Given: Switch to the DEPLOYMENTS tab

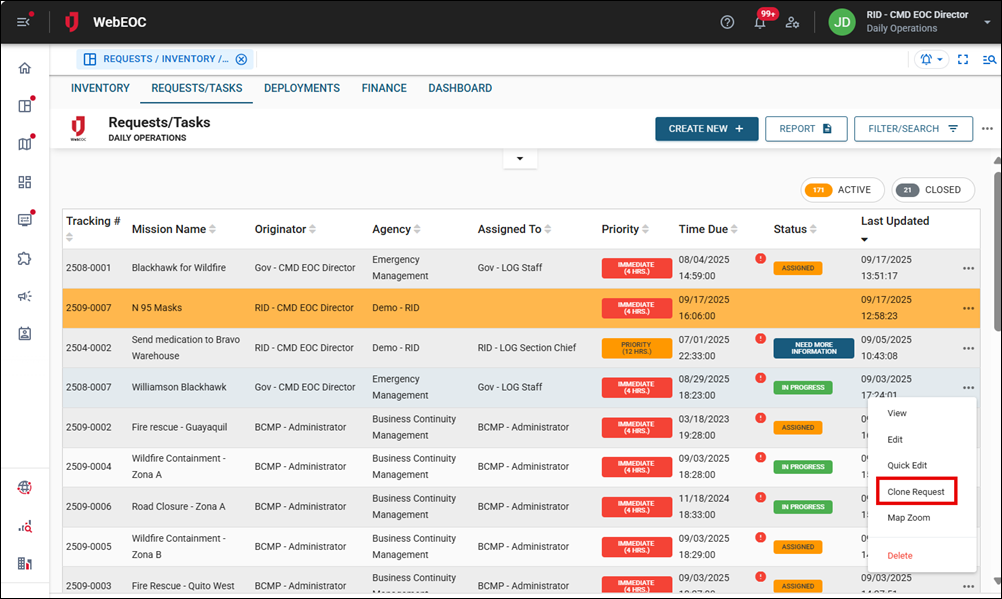Looking at the screenshot, I should tap(301, 88).
